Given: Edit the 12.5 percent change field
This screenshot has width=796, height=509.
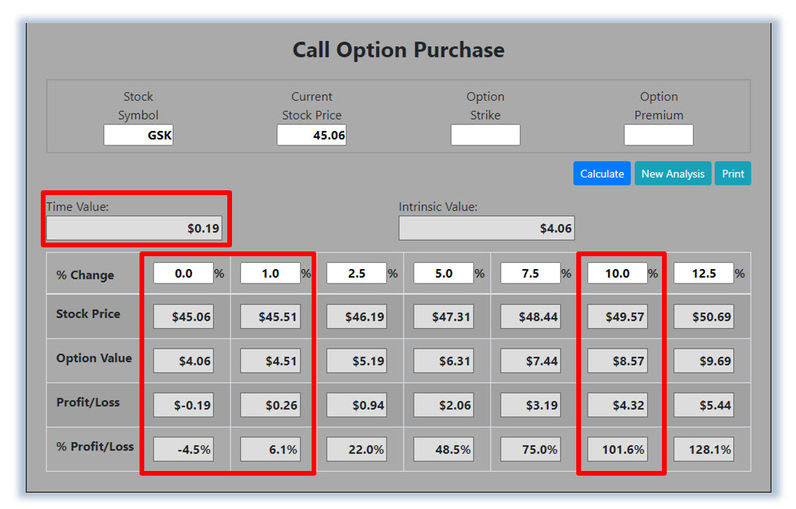Looking at the screenshot, I should pos(704,274).
